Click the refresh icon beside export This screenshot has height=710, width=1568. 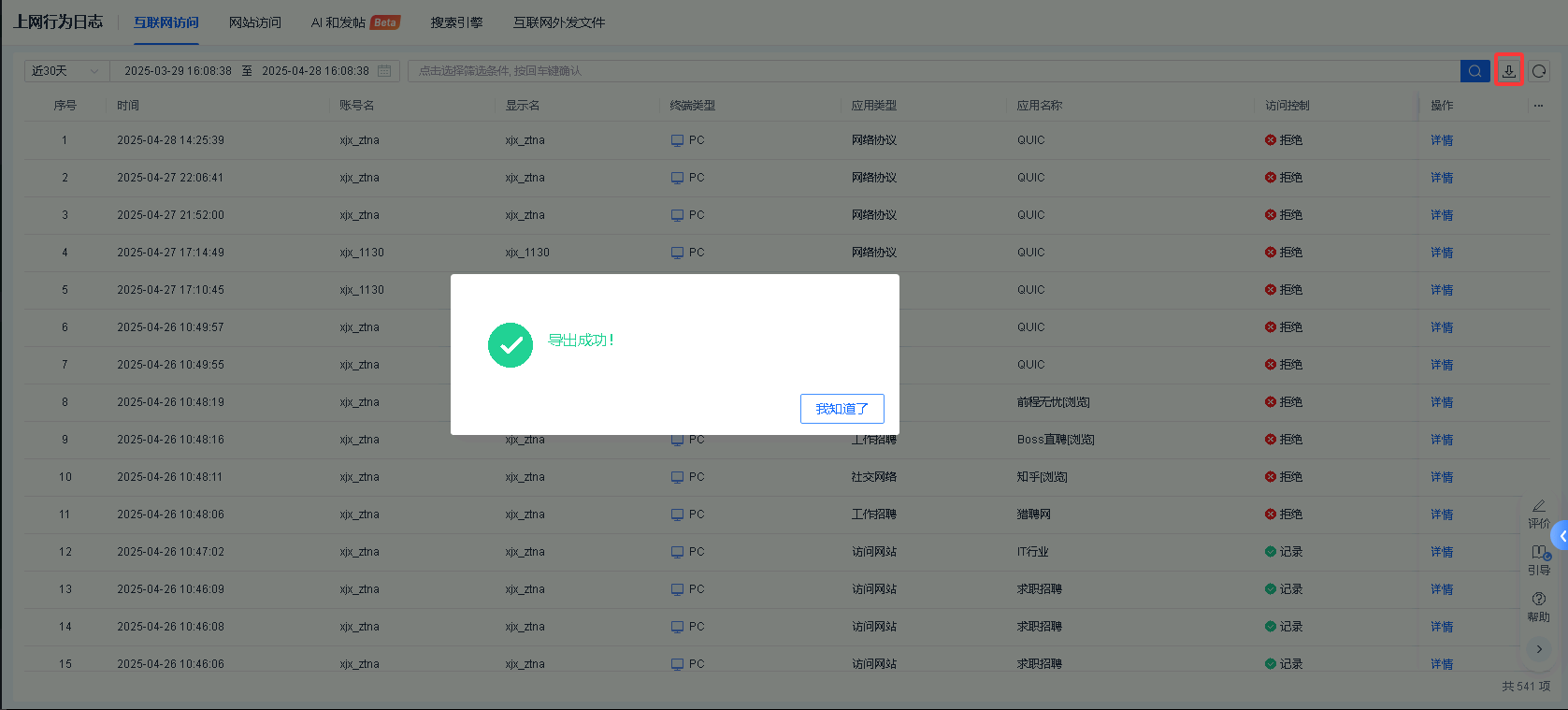point(1539,71)
